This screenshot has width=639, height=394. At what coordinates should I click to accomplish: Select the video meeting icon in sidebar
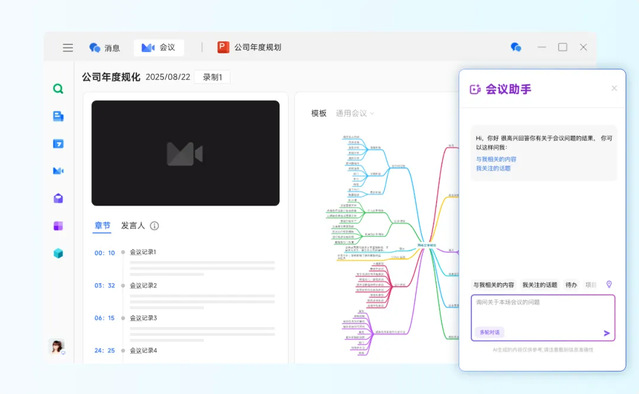pos(58,171)
